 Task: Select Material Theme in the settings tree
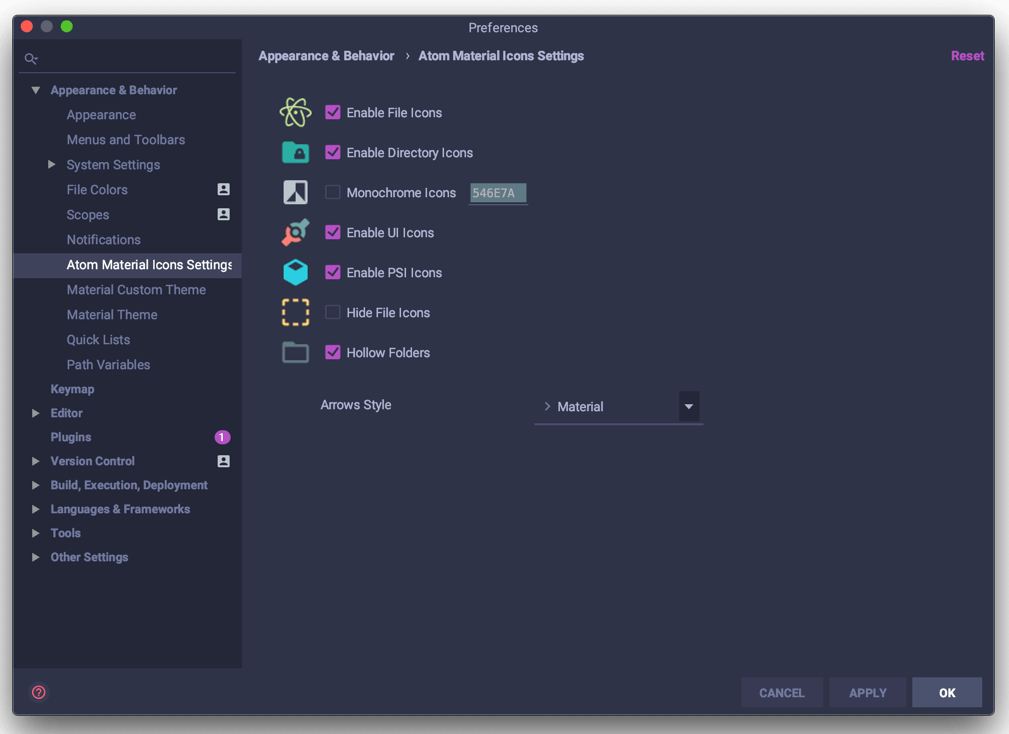pyautogui.click(x=112, y=315)
